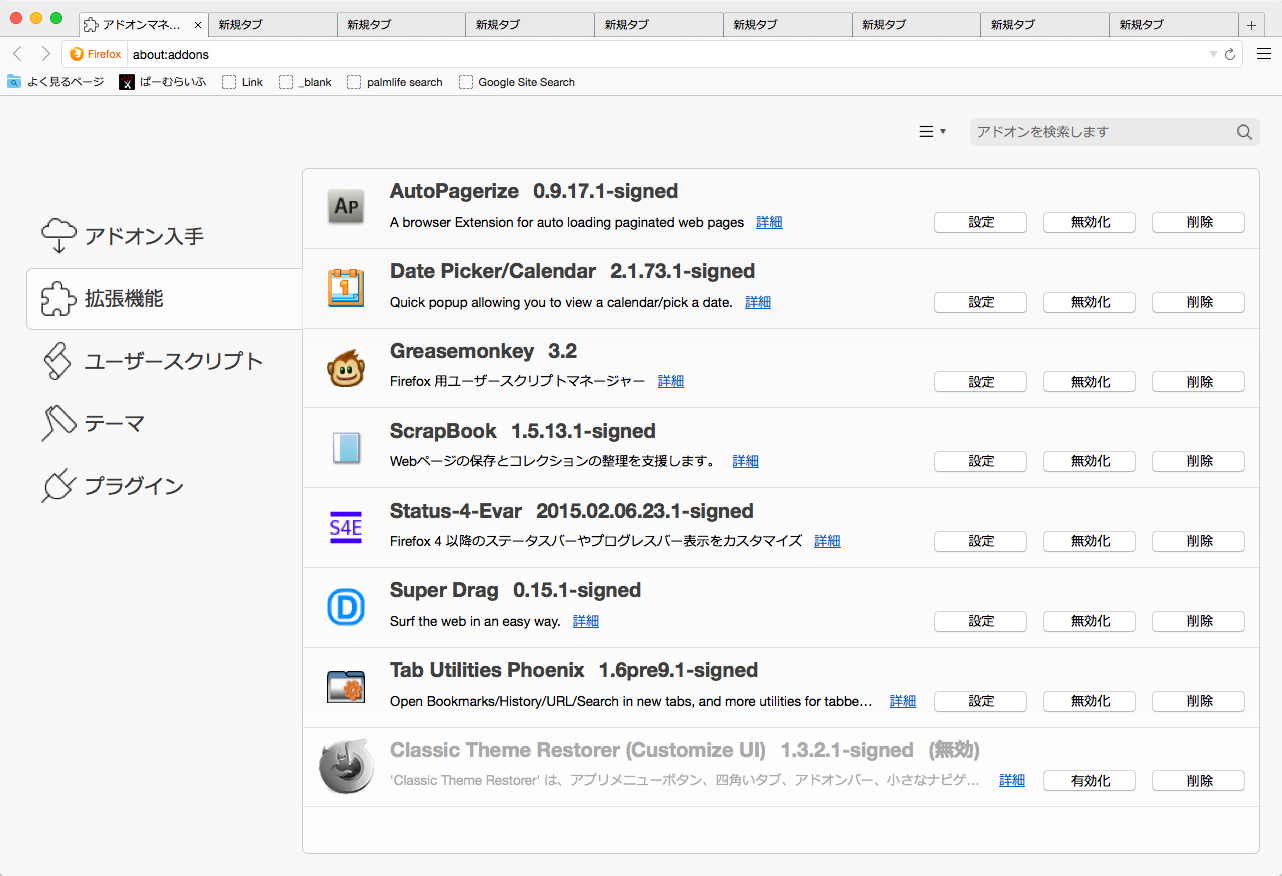Click the Super Drag extension icon
The height and width of the screenshot is (876, 1282).
coord(346,607)
